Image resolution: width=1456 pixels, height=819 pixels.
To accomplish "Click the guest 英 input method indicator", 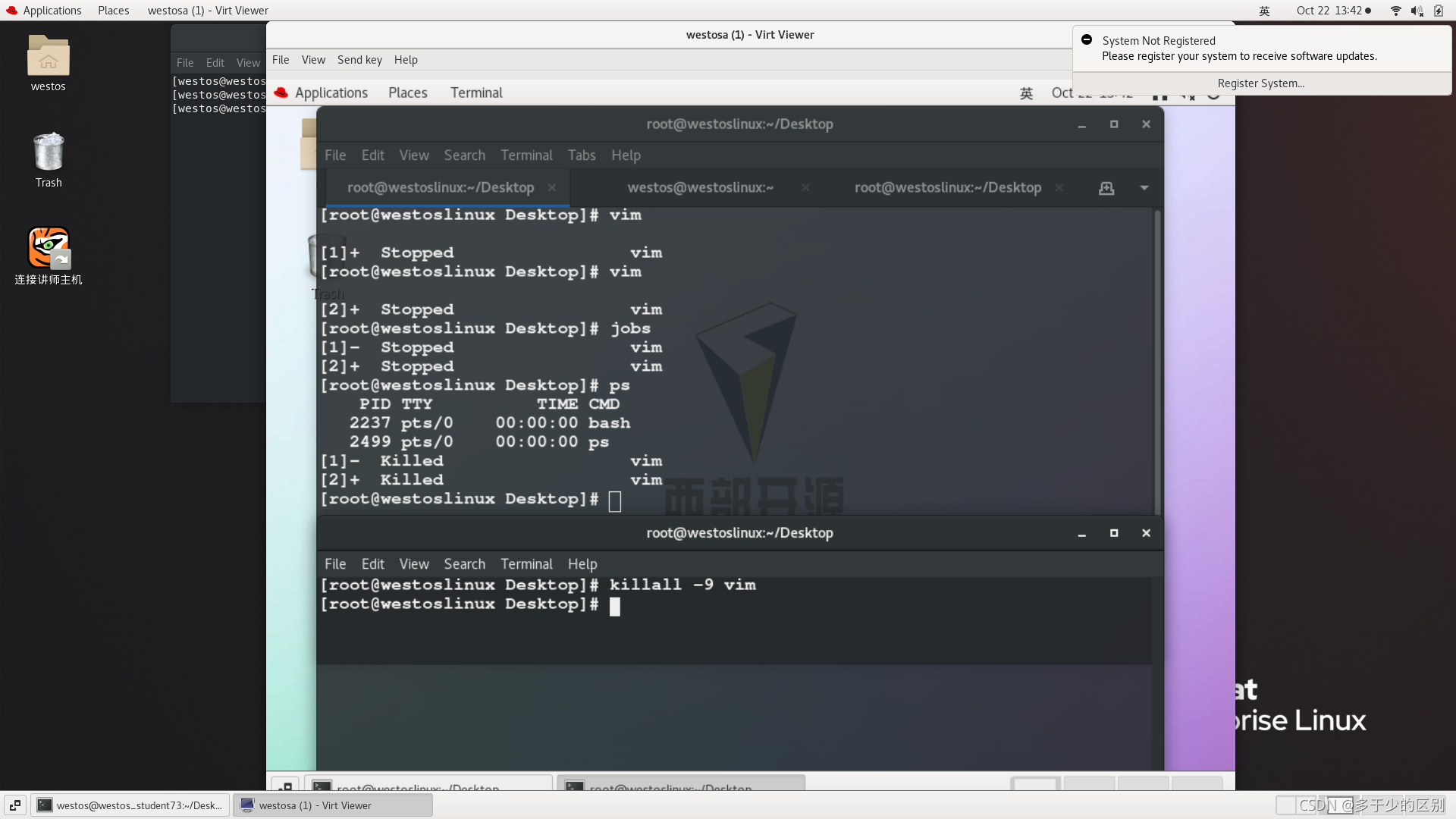I will click(x=1026, y=93).
